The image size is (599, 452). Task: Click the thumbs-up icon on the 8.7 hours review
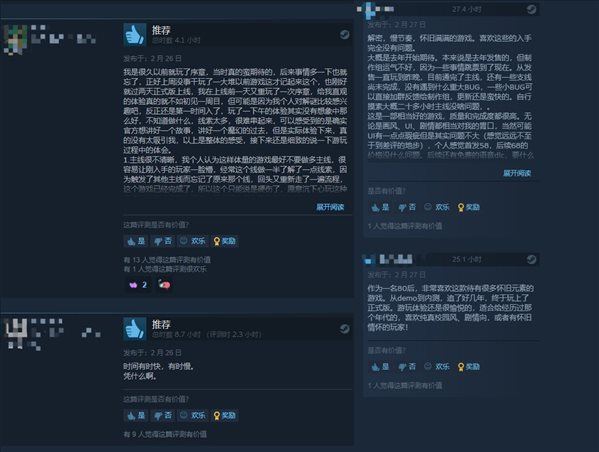click(x=134, y=329)
